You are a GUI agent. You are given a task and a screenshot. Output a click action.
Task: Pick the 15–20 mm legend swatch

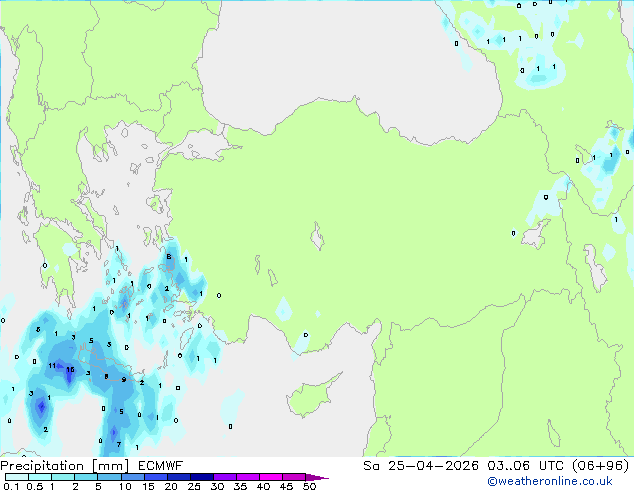pos(156,477)
